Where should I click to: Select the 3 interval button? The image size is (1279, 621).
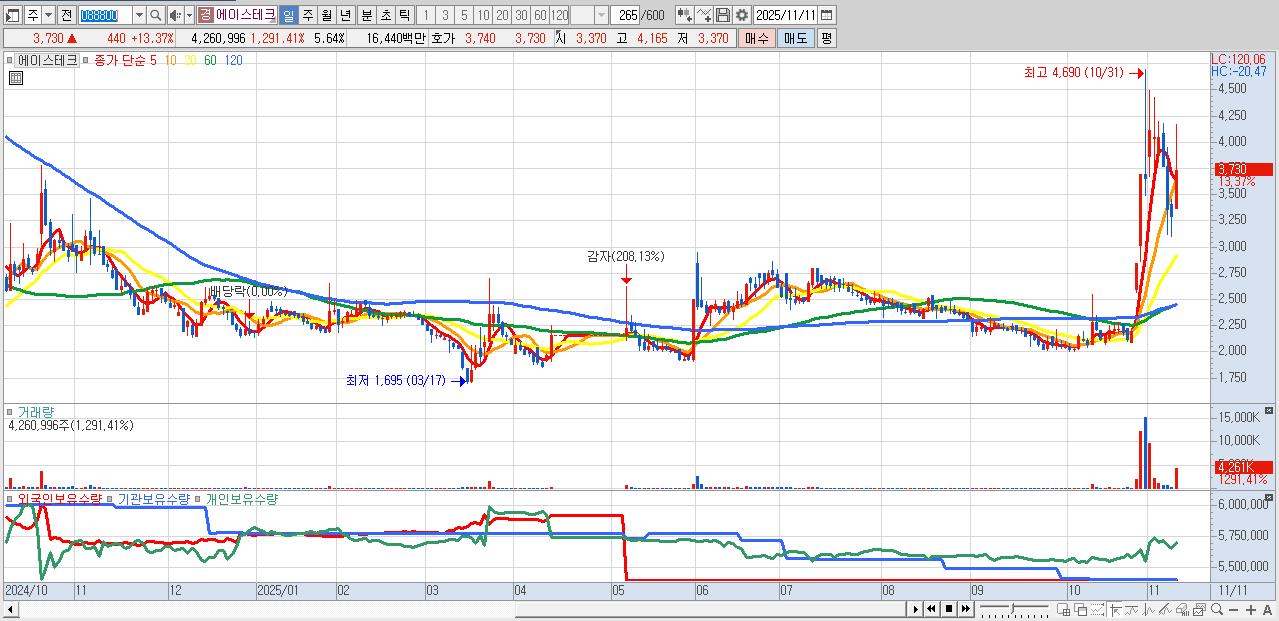[x=445, y=15]
